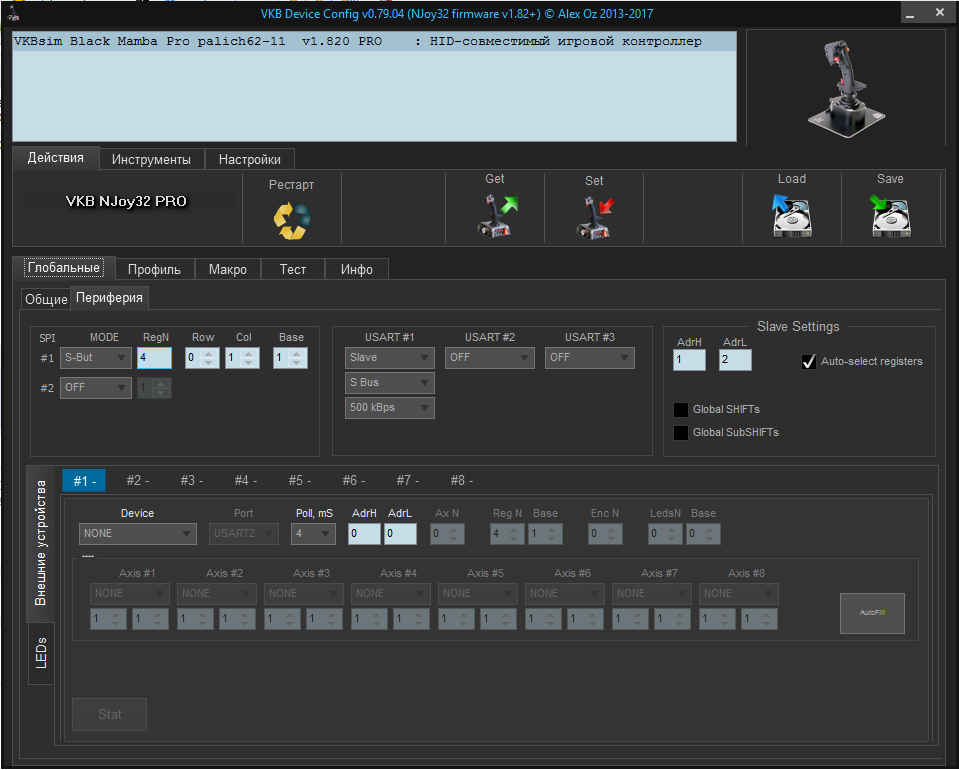Click device AdrH input field
The height and width of the screenshot is (770, 959).
tap(365, 534)
